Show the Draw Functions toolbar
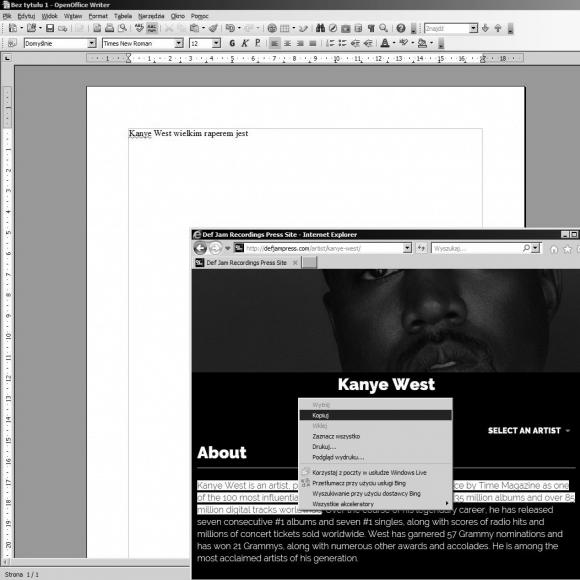Image resolution: width=580 pixels, height=580 pixels. tap(303, 28)
